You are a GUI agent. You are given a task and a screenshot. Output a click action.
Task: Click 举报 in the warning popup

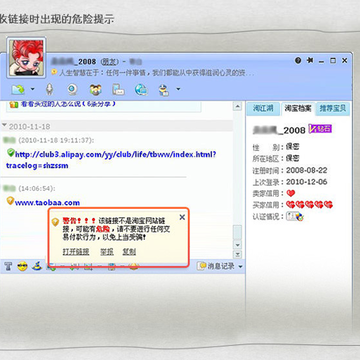point(107,252)
